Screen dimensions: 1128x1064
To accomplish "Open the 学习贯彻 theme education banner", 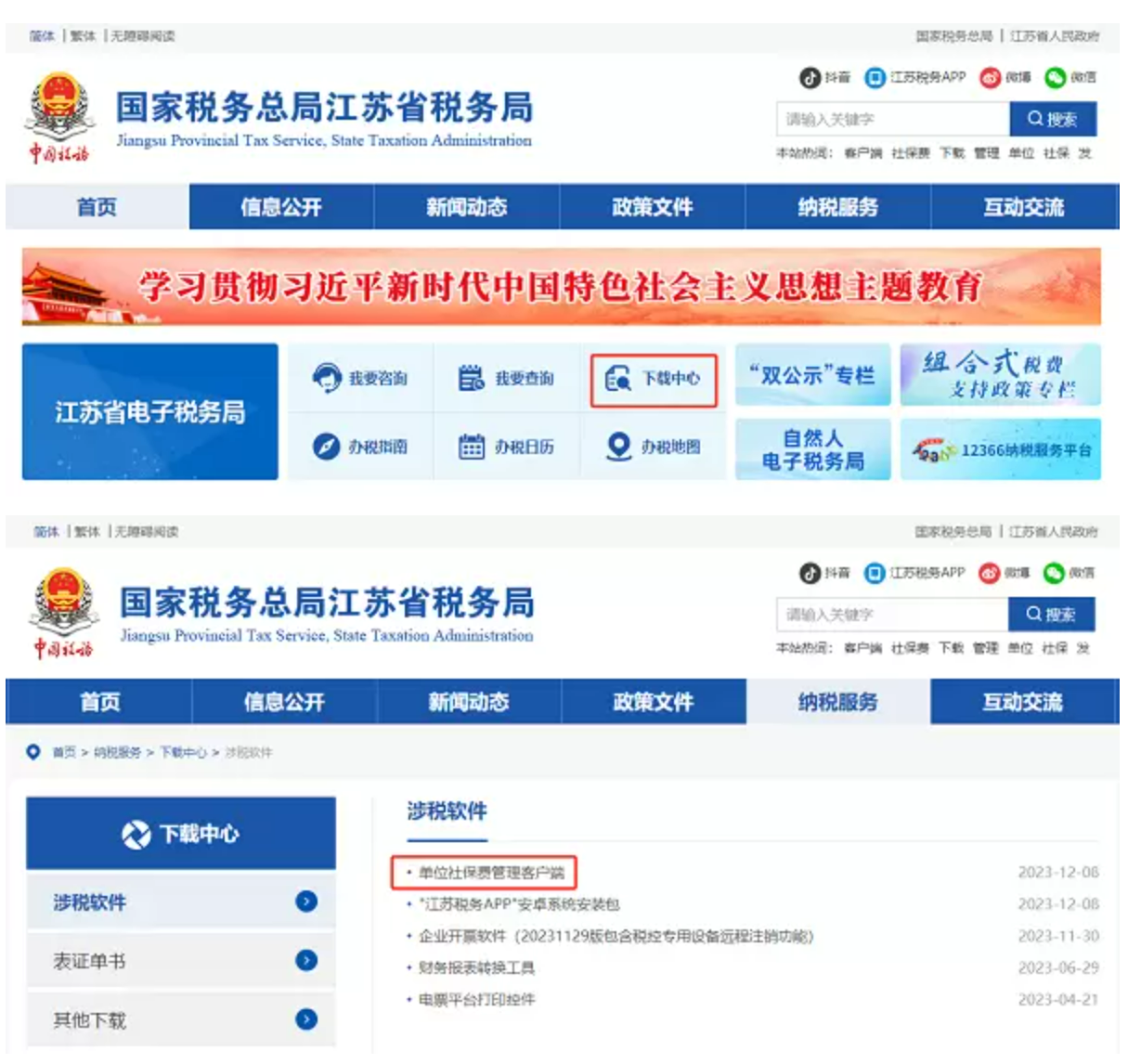I will click(x=562, y=287).
